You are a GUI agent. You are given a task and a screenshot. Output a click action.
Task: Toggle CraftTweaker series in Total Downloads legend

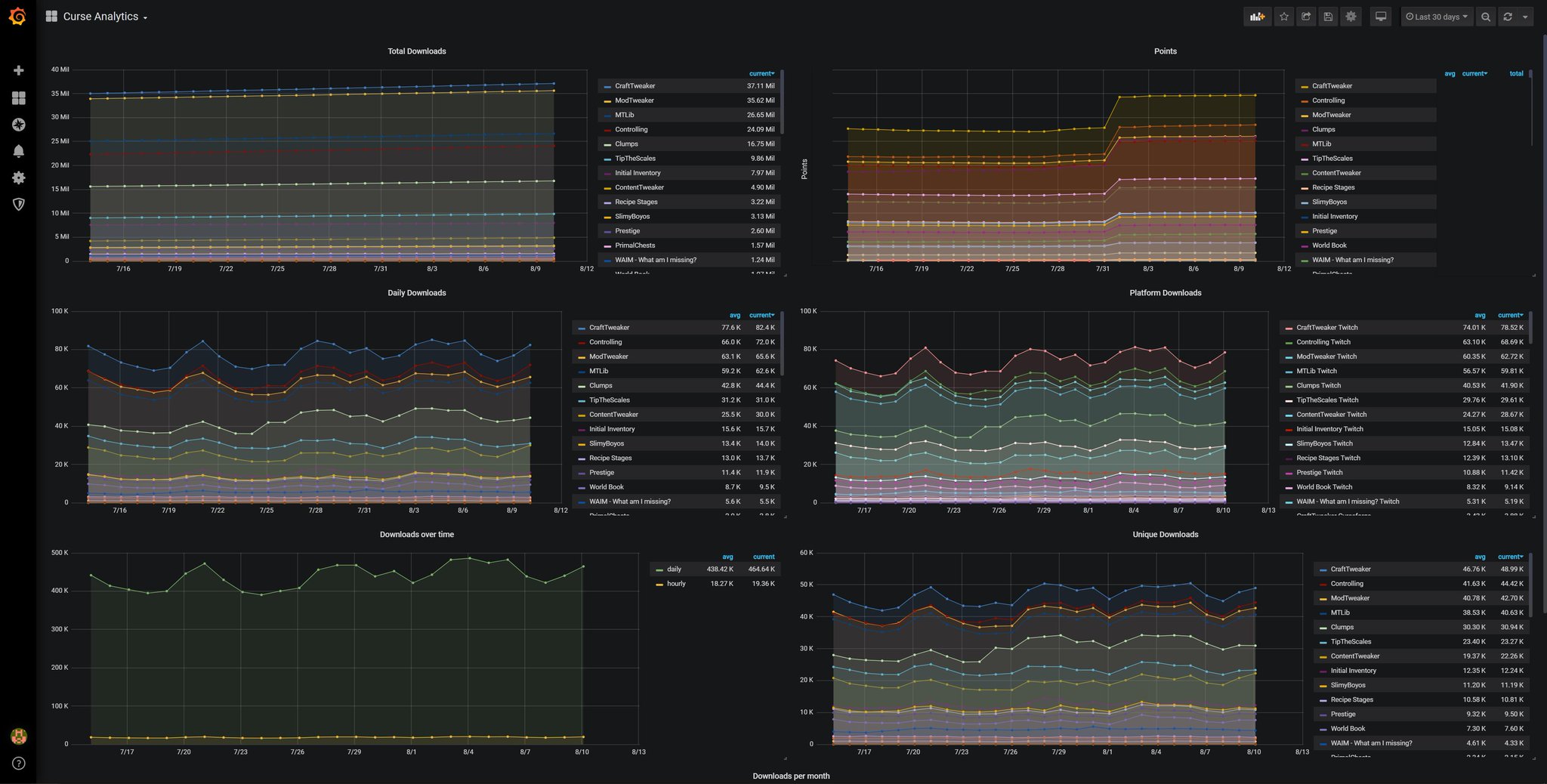(x=635, y=86)
